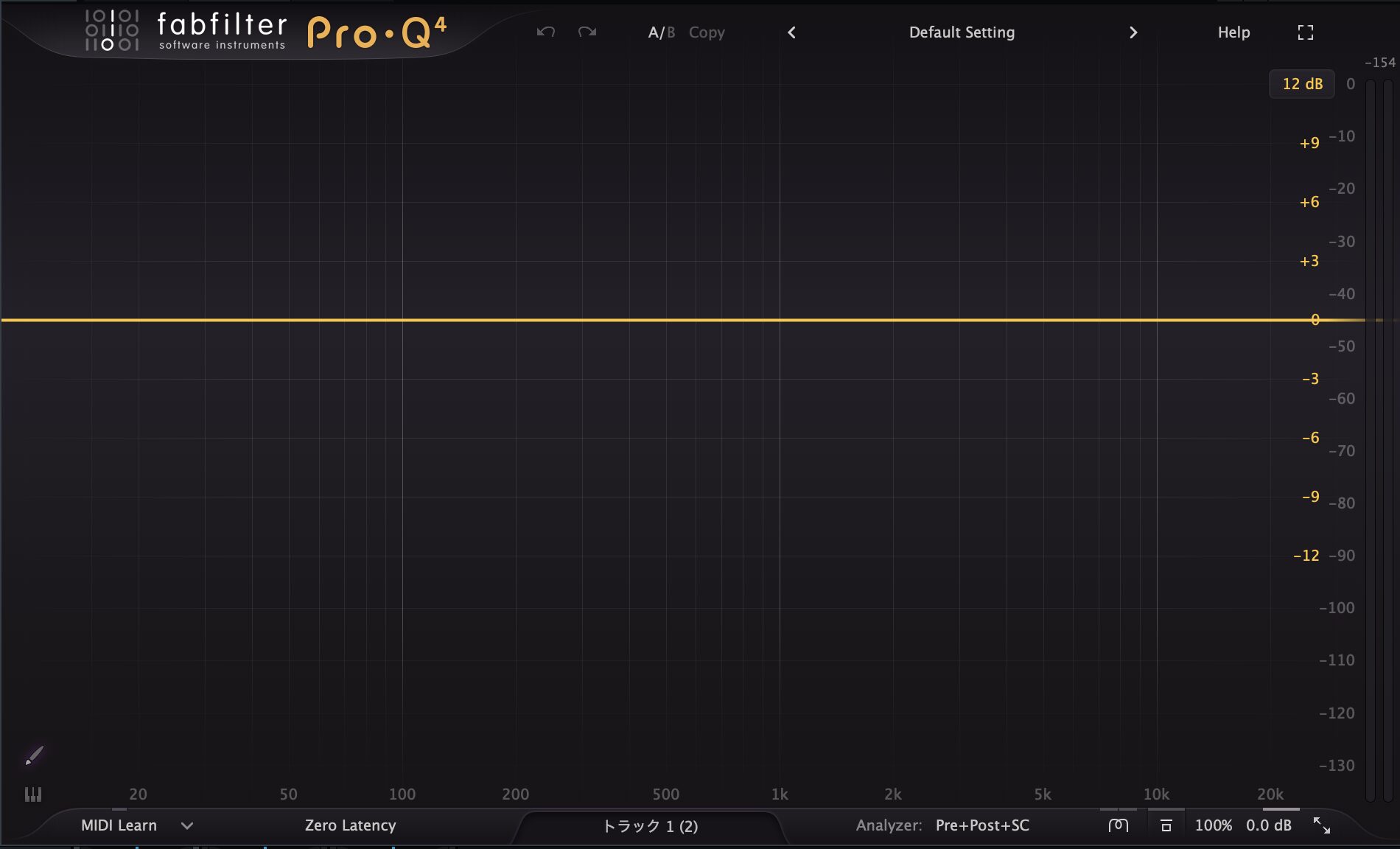The width and height of the screenshot is (1400, 849).
Task: Select the トラック 1 (2) instance tab
Action: [650, 826]
